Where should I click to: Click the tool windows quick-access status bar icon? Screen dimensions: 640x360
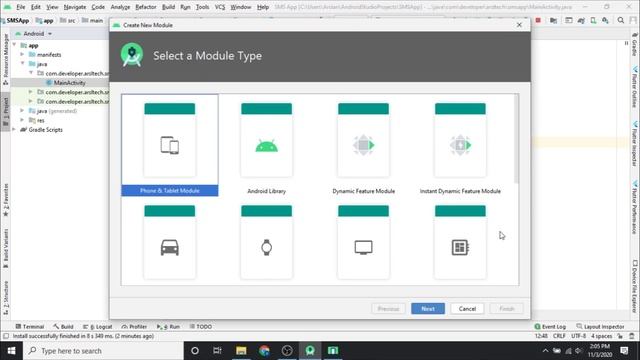pyautogui.click(x=6, y=336)
